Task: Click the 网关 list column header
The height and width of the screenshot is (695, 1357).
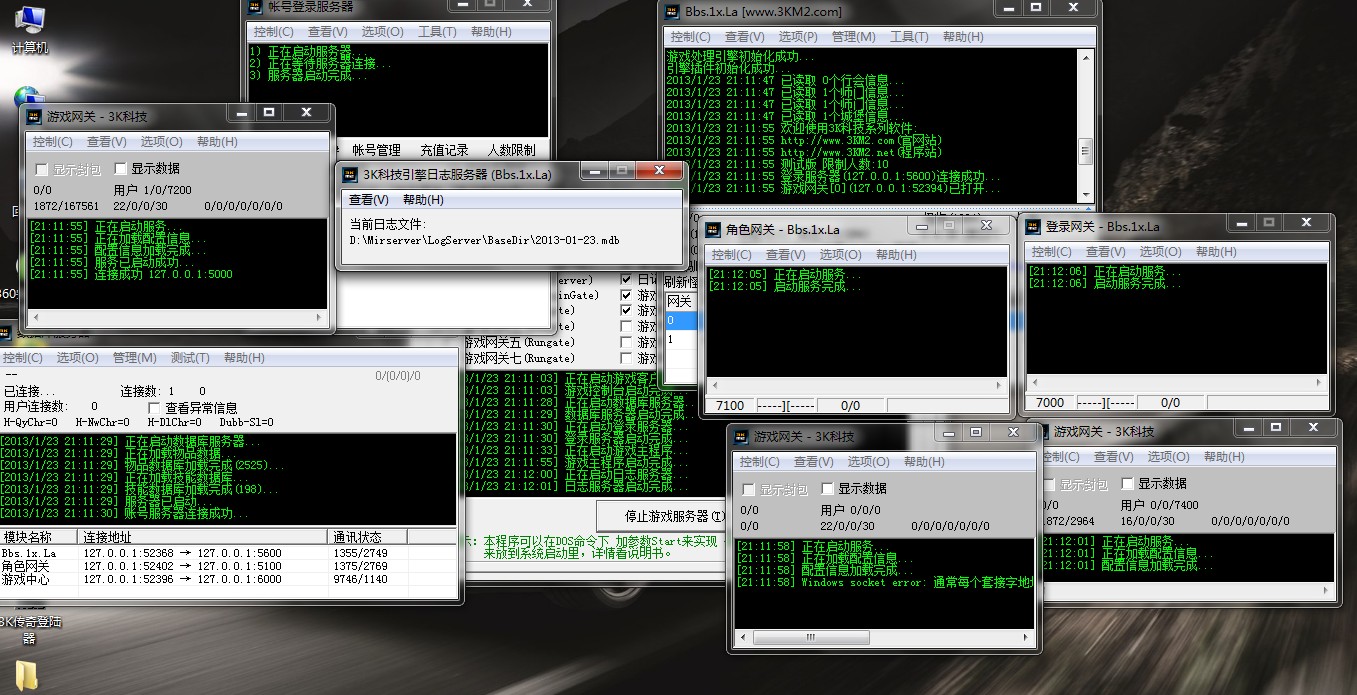Action: 681,301
